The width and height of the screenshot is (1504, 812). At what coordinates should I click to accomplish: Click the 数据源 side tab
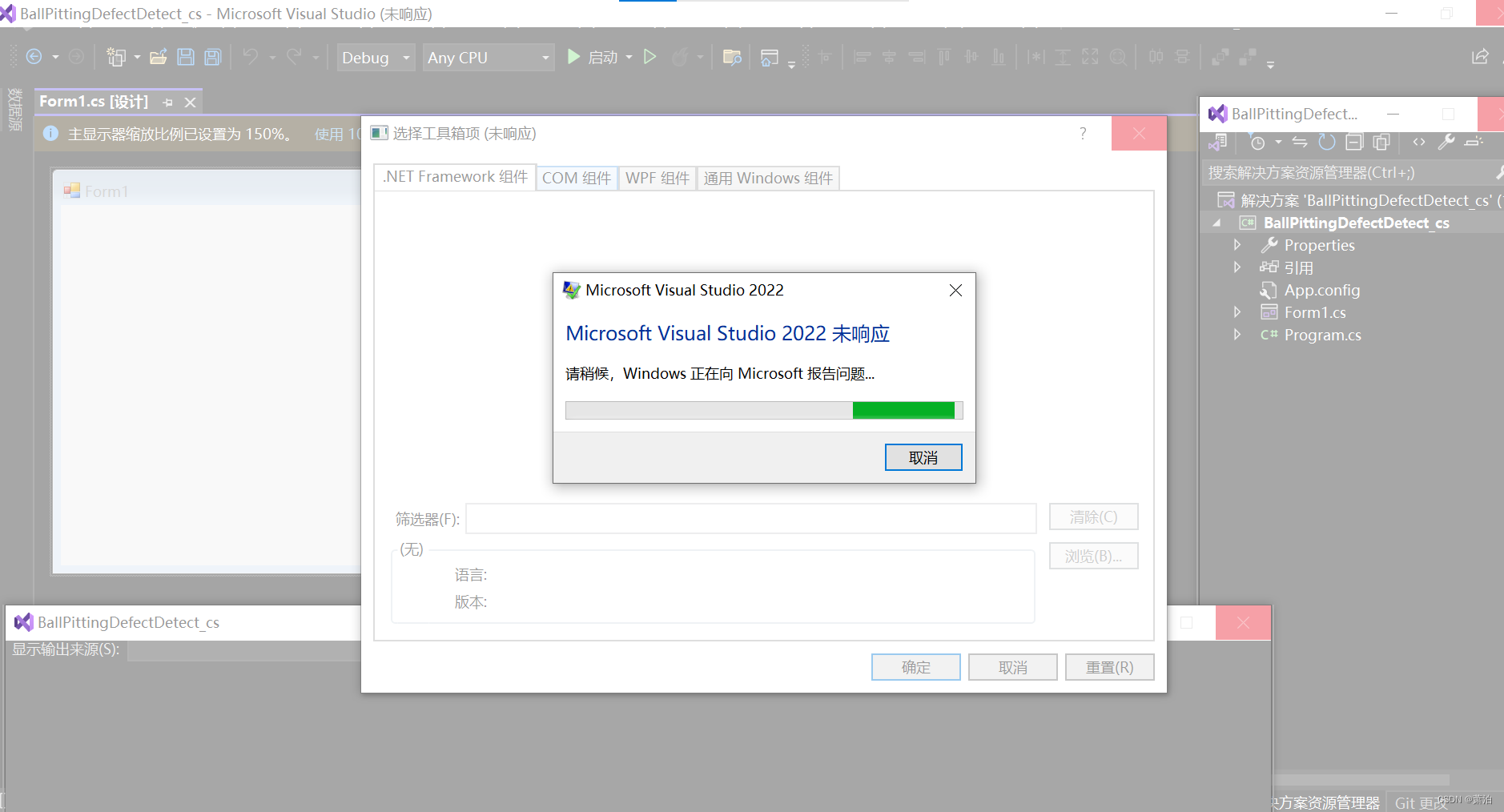14,110
